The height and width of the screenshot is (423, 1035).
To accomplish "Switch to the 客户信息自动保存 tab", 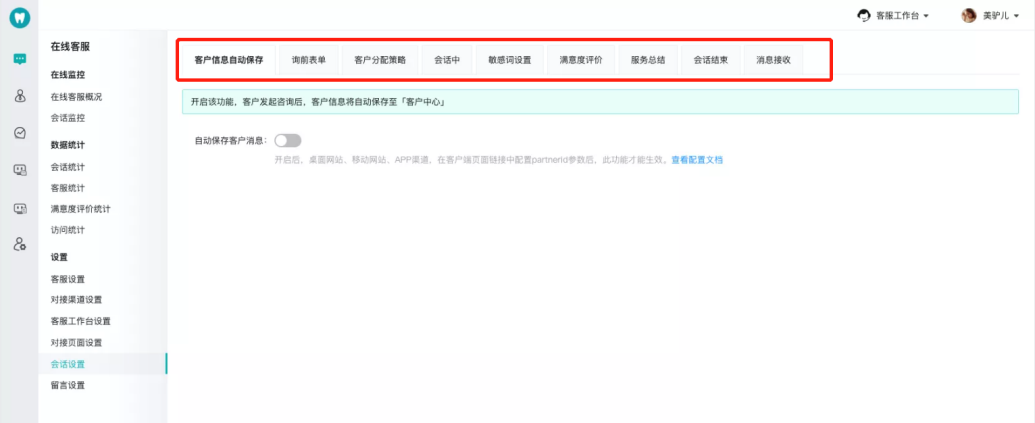I will [x=229, y=60].
